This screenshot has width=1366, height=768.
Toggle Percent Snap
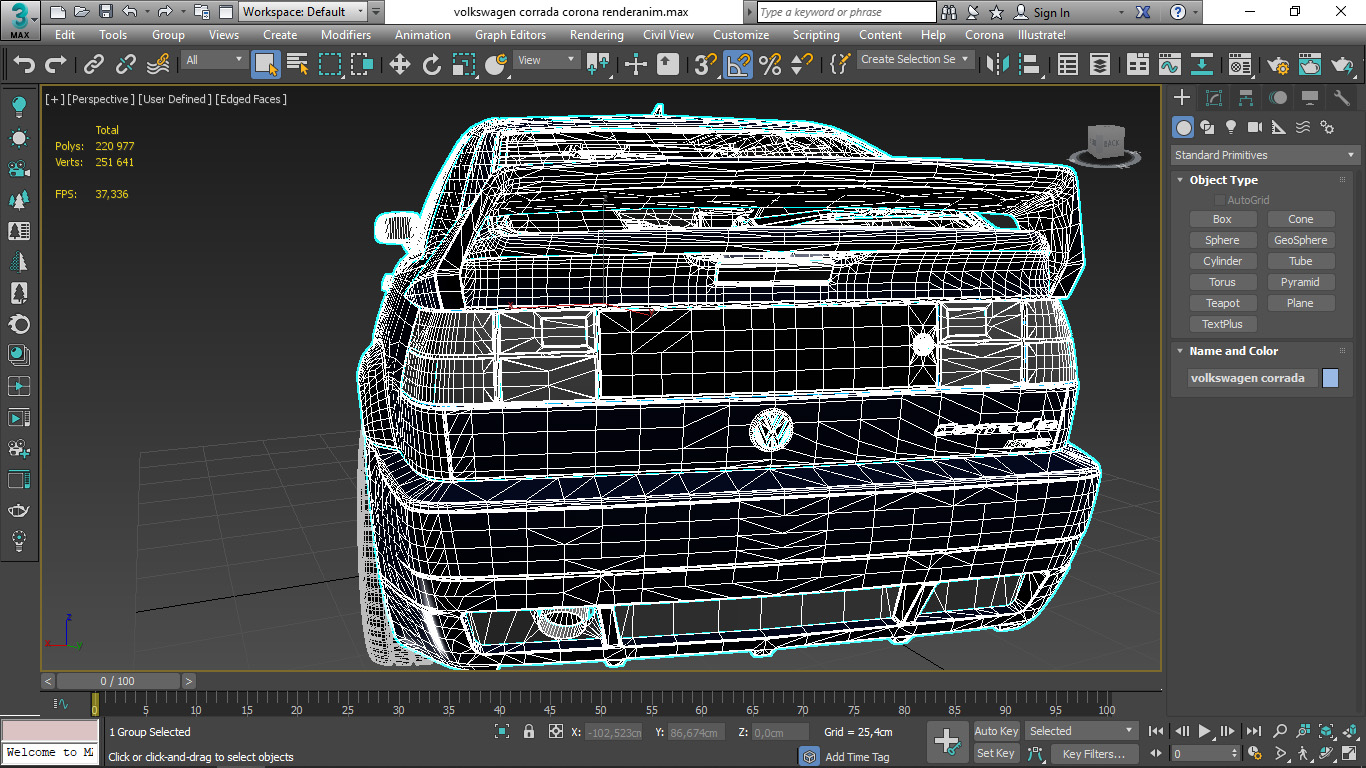(770, 65)
